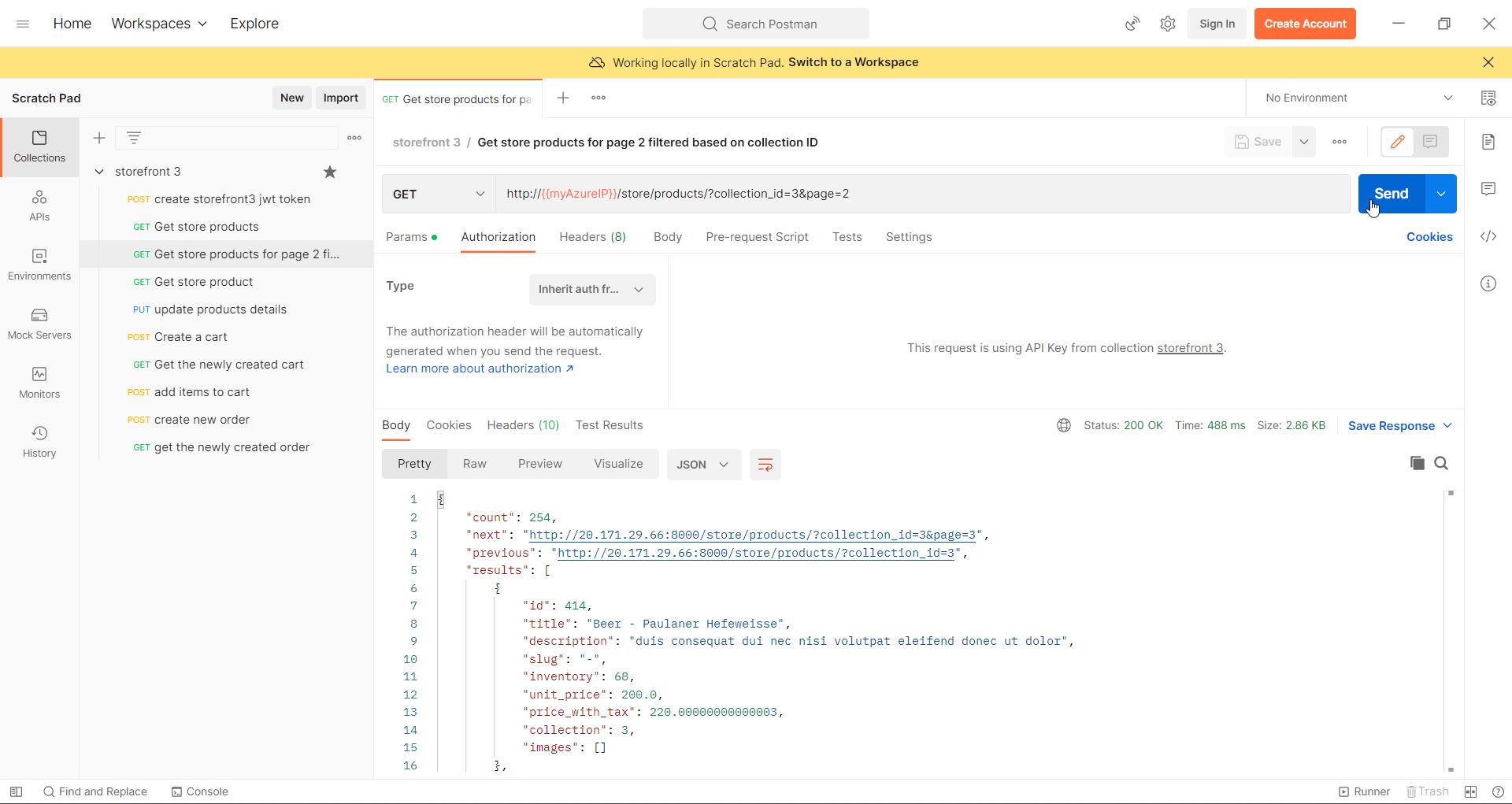1512x804 pixels.
Task: Open the APIs sidebar panel
Action: coord(39,206)
